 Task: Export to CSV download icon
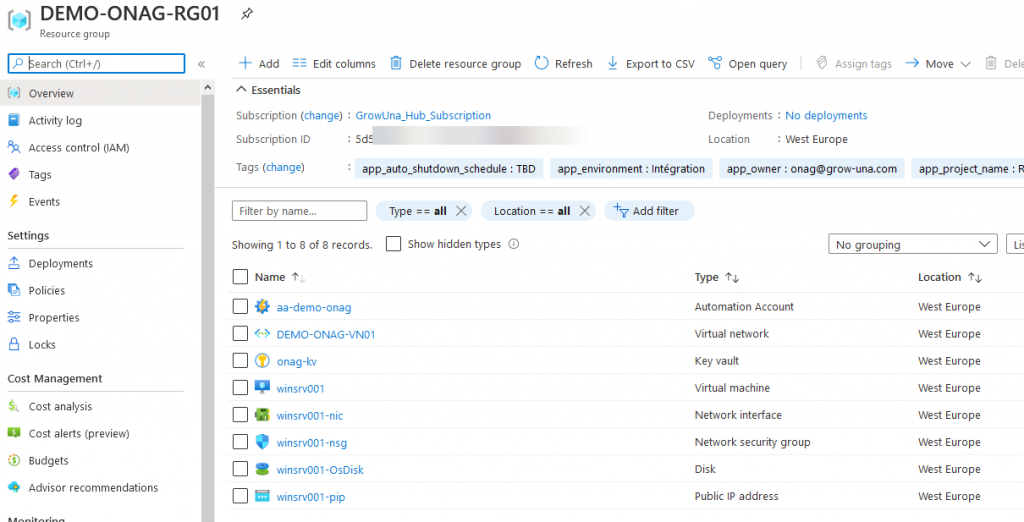613,63
